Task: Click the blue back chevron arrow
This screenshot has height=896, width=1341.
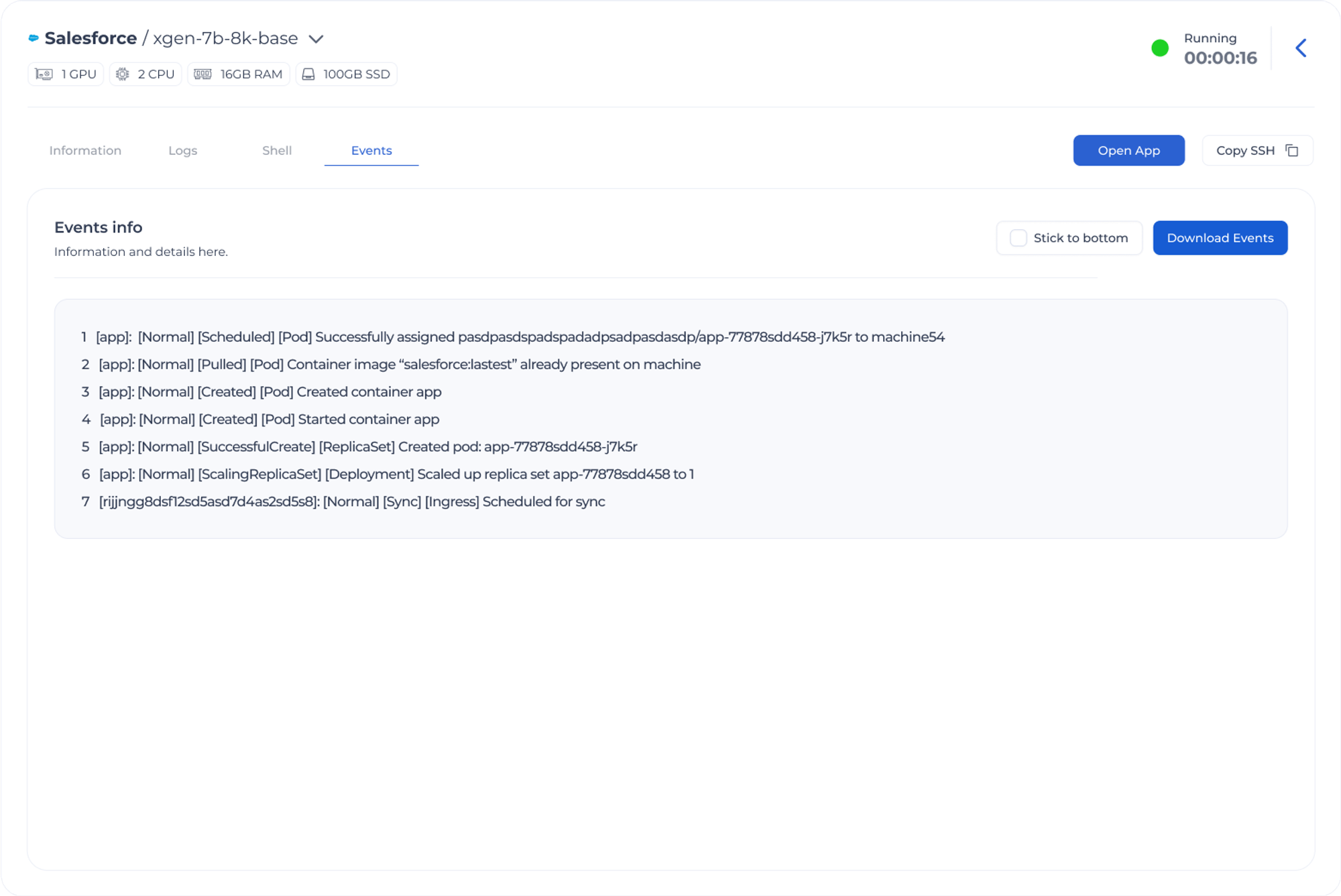Action: pos(1301,48)
